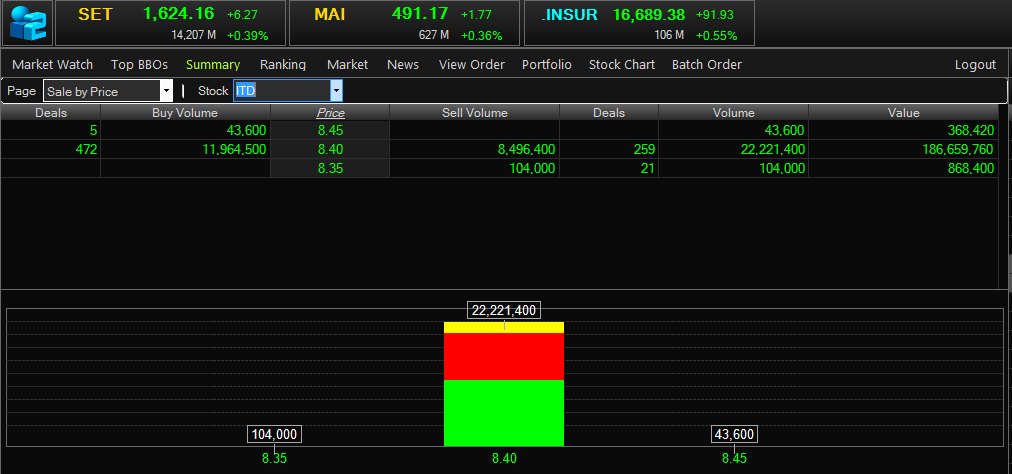Image resolution: width=1012 pixels, height=474 pixels.
Task: Click the ITD stock input field
Action: (x=281, y=91)
